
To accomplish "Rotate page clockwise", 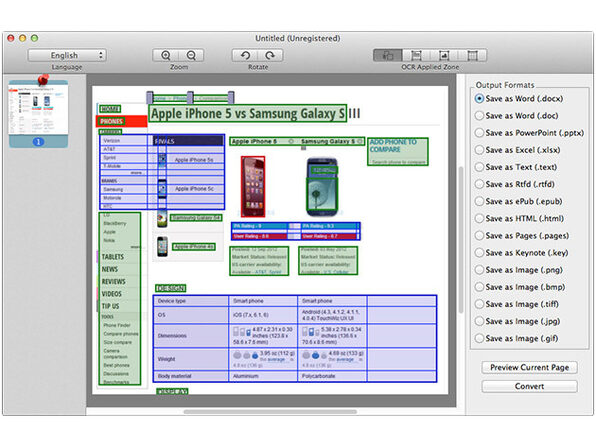I will pos(270,55).
